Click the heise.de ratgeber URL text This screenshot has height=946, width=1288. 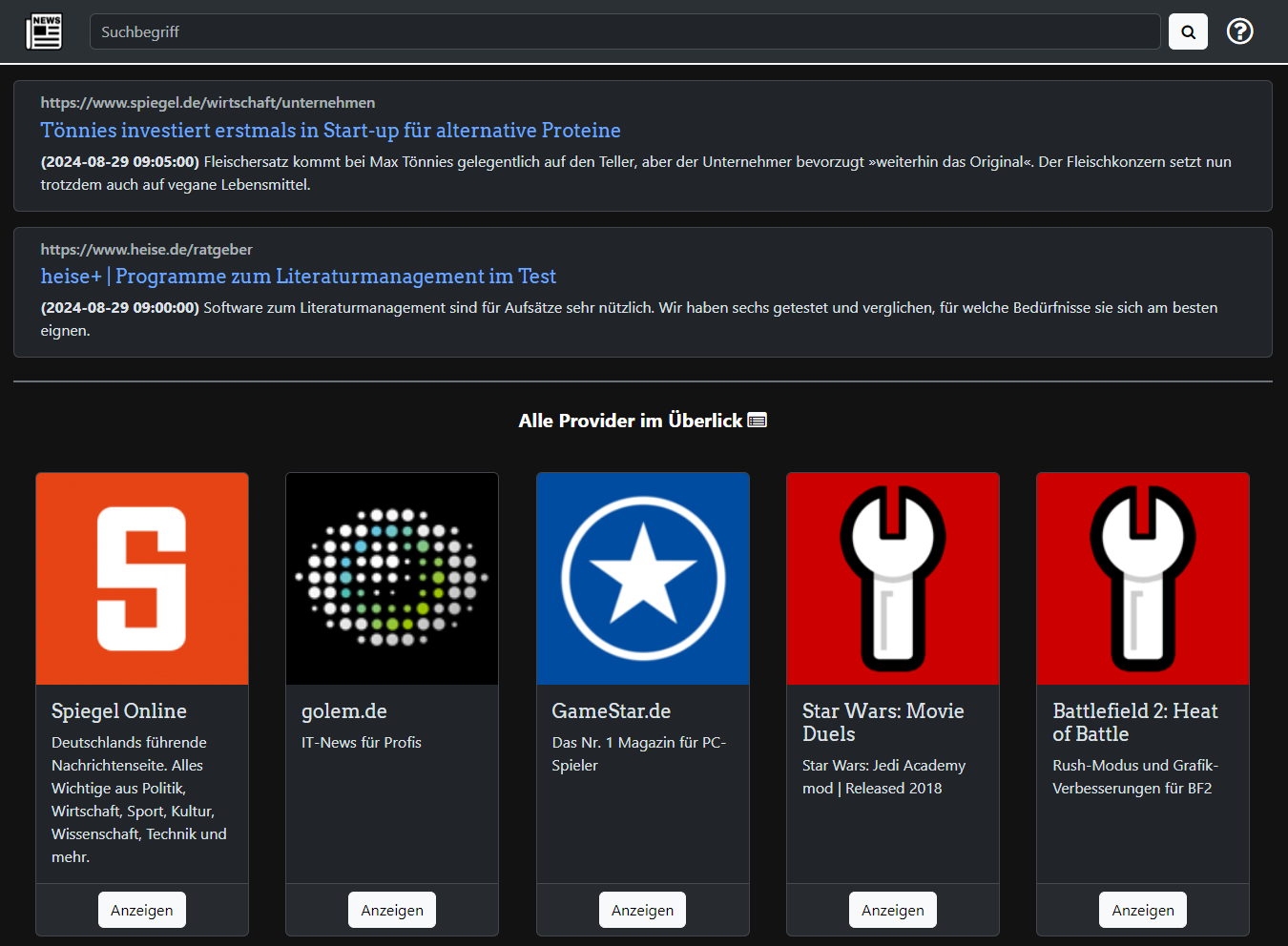point(146,250)
